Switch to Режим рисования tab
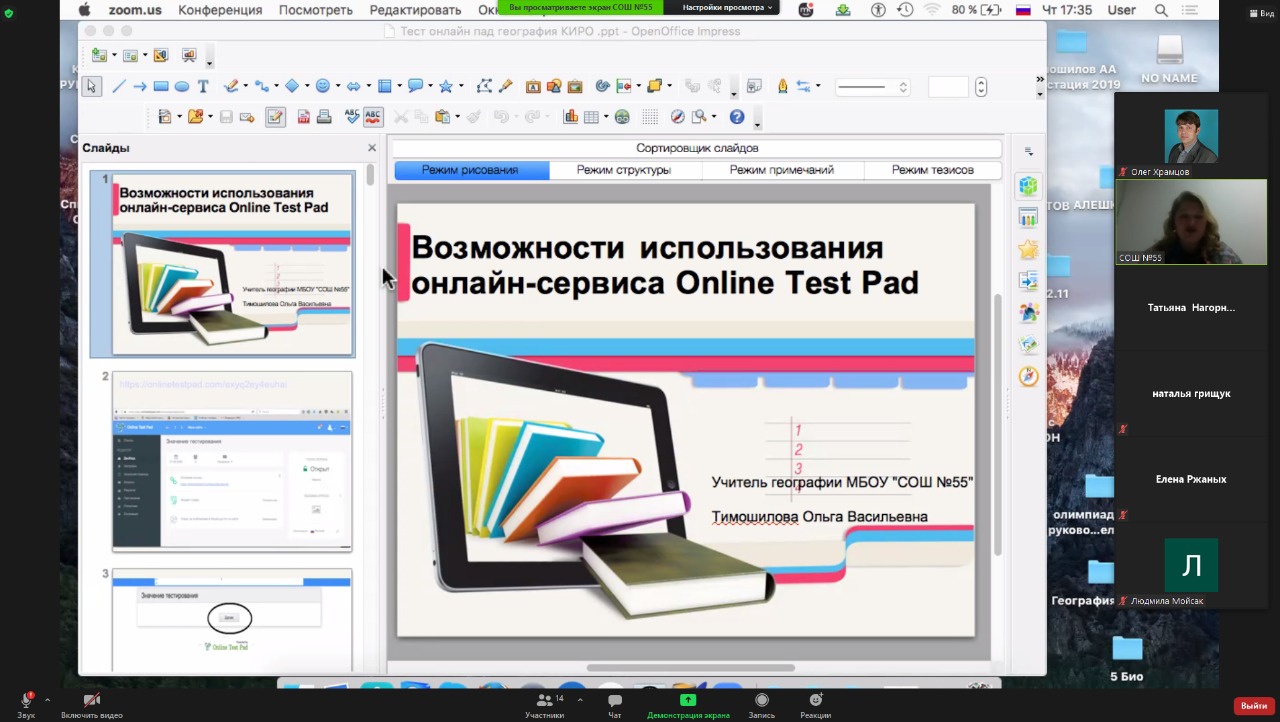The width and height of the screenshot is (1280, 722). click(x=470, y=170)
